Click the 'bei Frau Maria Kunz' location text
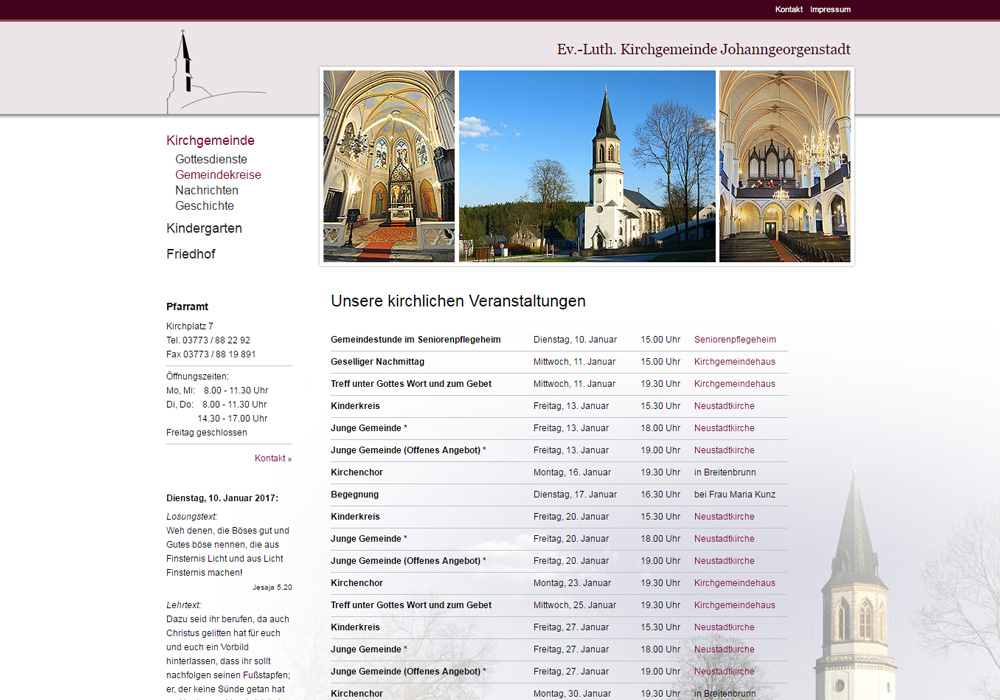This screenshot has height=700, width=1000. pyautogui.click(x=735, y=495)
